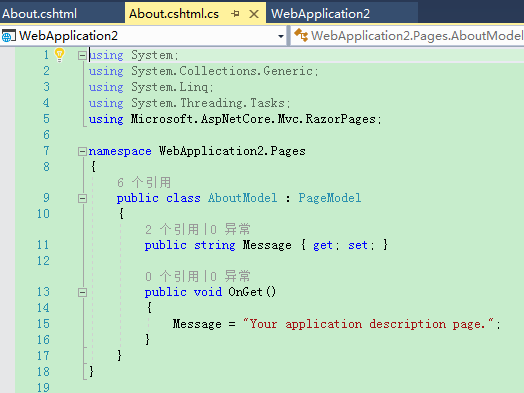Viewport: 524px width, 393px height.
Task: Open the WebApplication2.Pages.AboutModel type dropdown
Action: pyautogui.click(x=408, y=36)
